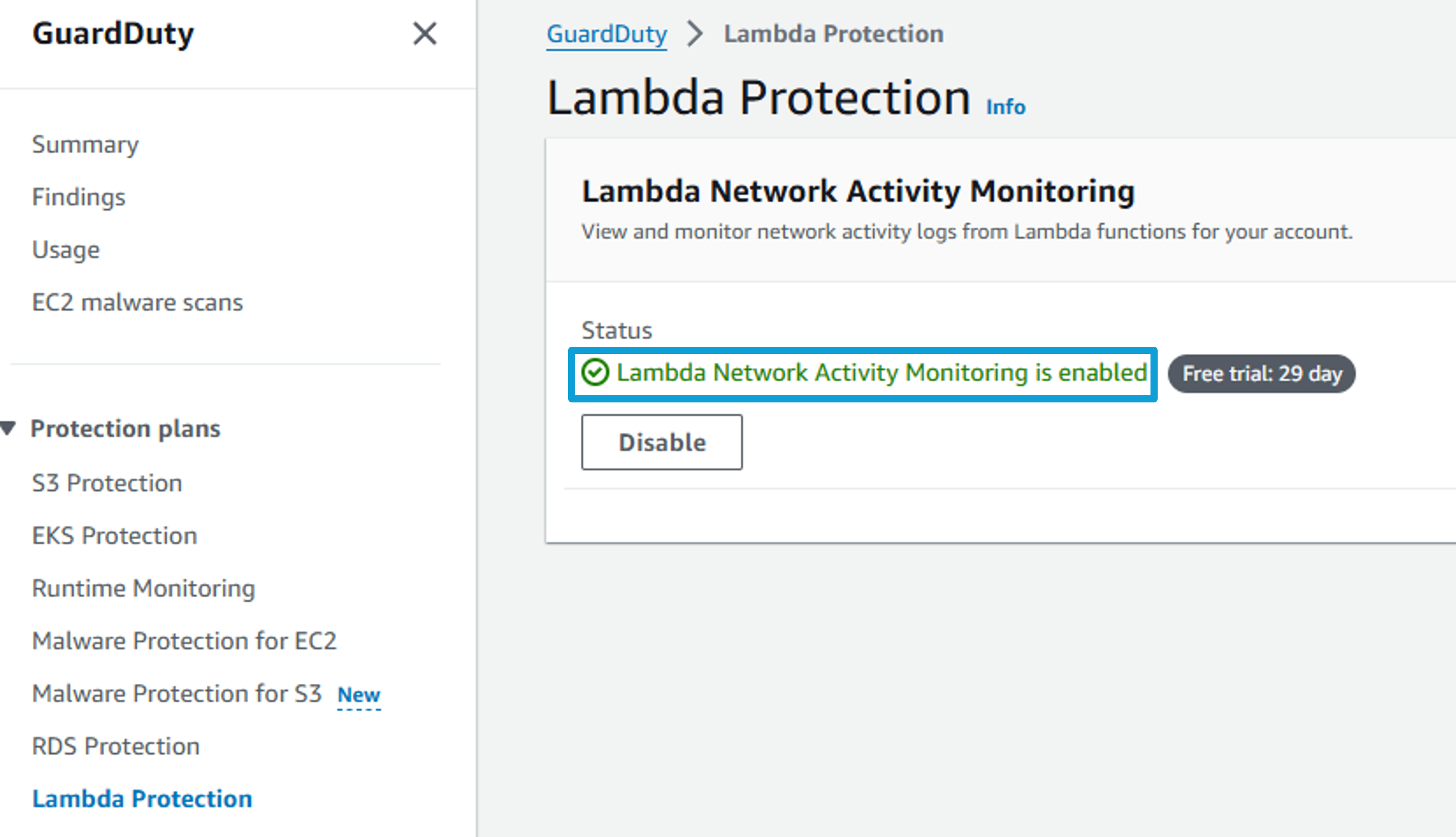Open the Info link beside Lambda Protection

coord(1006,107)
